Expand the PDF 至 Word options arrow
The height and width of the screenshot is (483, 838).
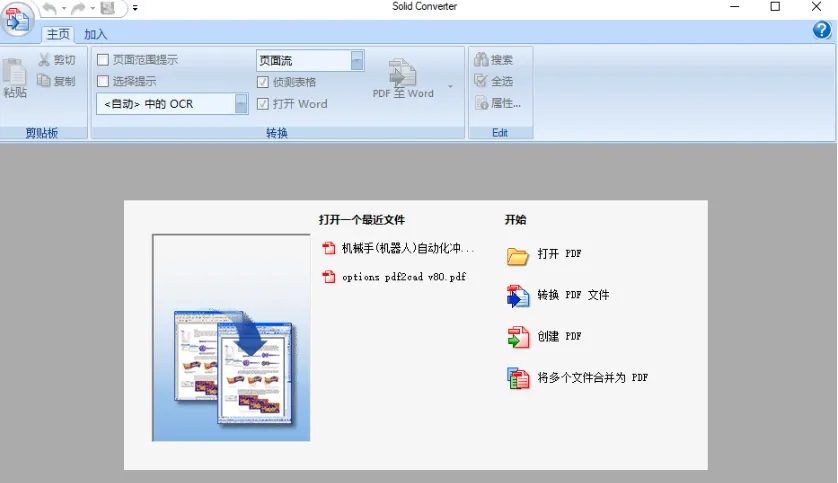tap(451, 86)
